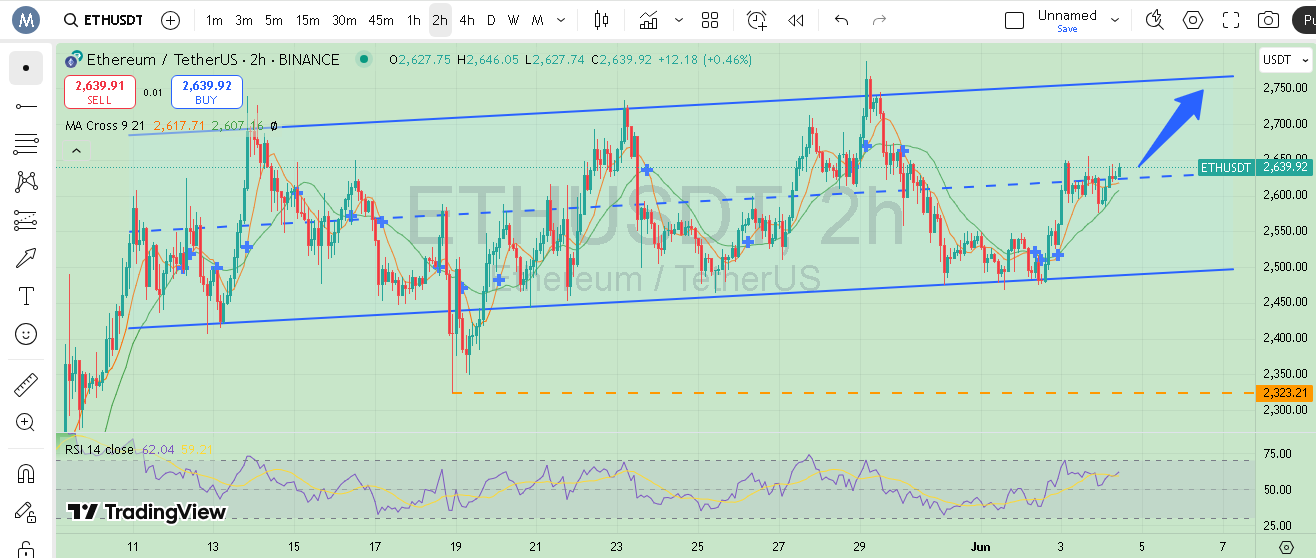Toggle lock all drawing tools
This screenshot has height=558, width=1316.
tap(26, 548)
